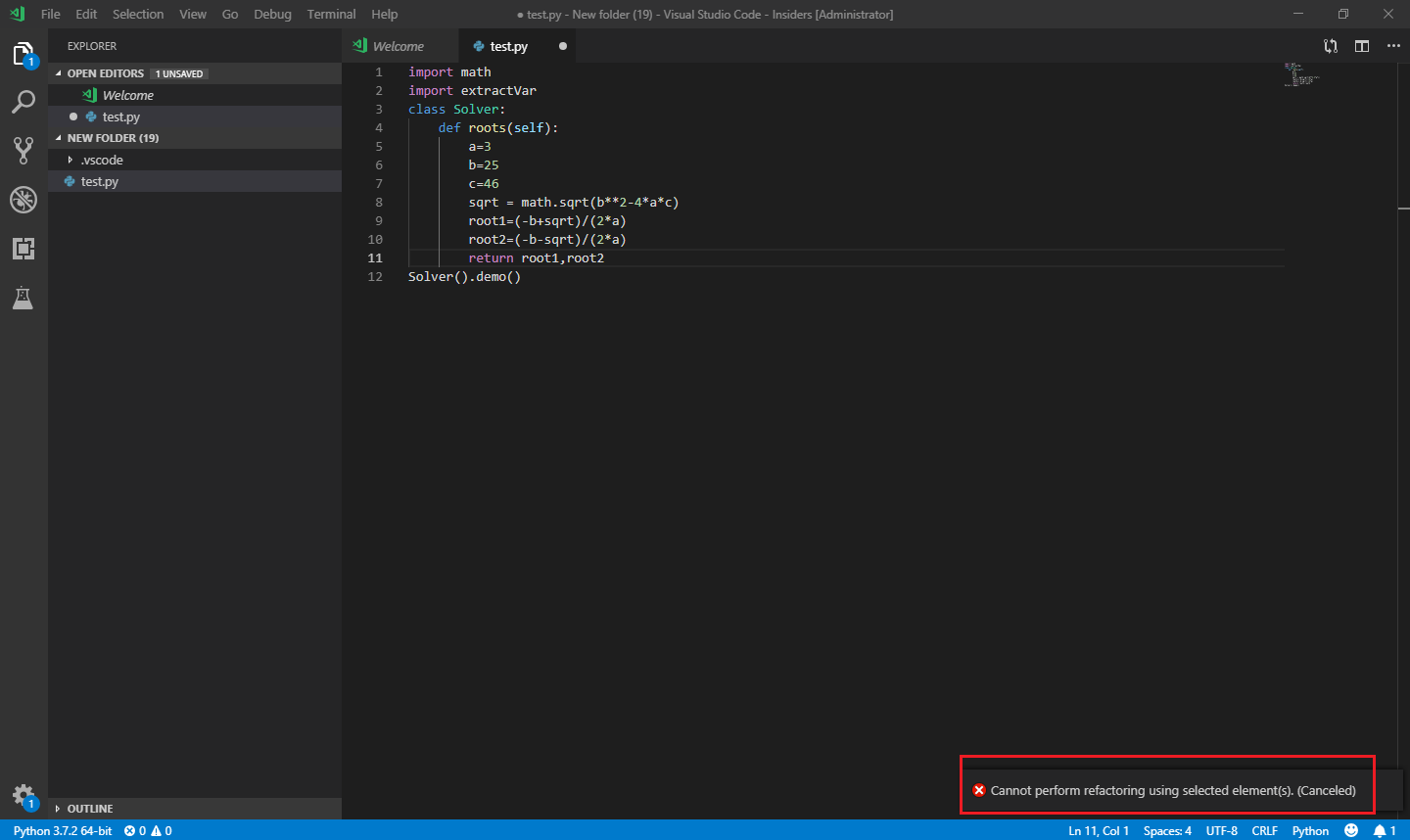Open Manage via the gear icon
Screen dimensions: 1410x840
point(23,796)
